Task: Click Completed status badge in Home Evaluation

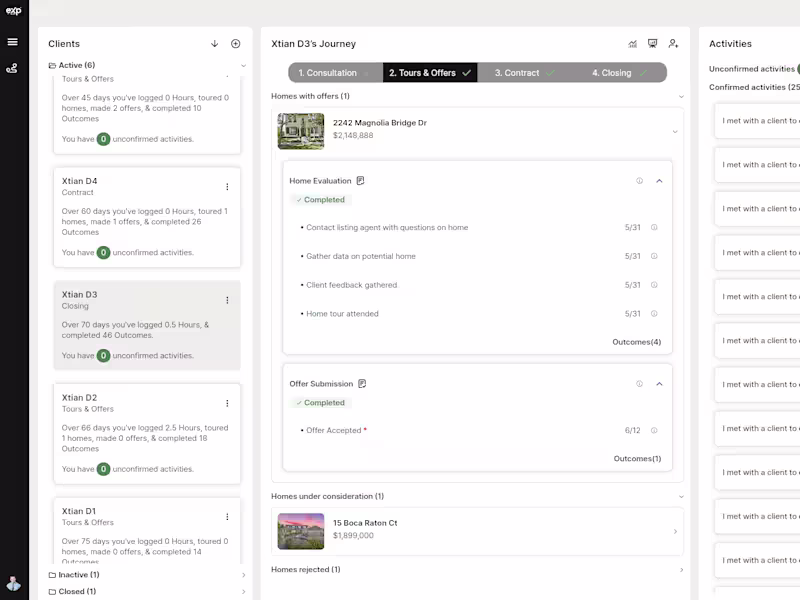Action: tap(320, 199)
